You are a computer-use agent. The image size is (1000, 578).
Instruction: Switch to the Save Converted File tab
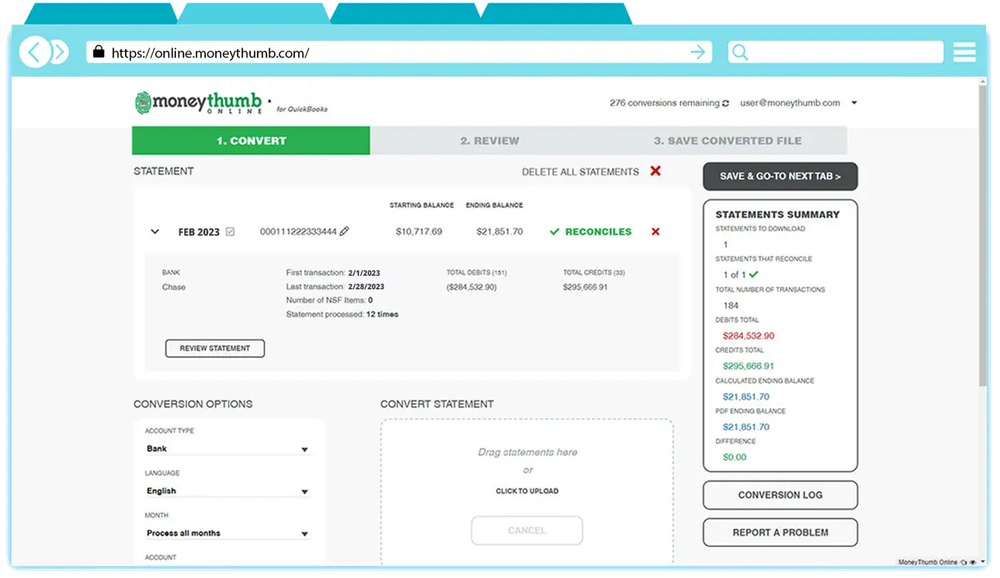pyautogui.click(x=726, y=140)
